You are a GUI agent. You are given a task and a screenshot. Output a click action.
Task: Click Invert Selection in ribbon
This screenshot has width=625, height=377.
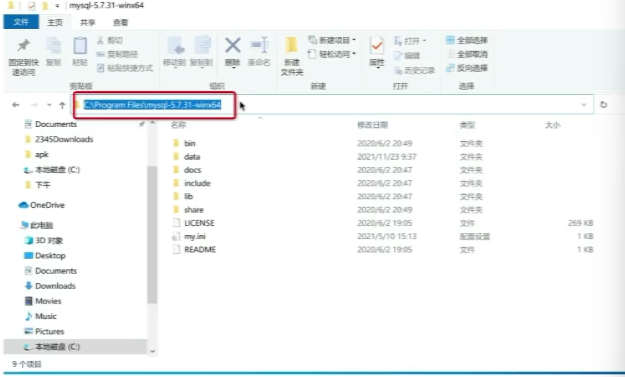(x=467, y=68)
